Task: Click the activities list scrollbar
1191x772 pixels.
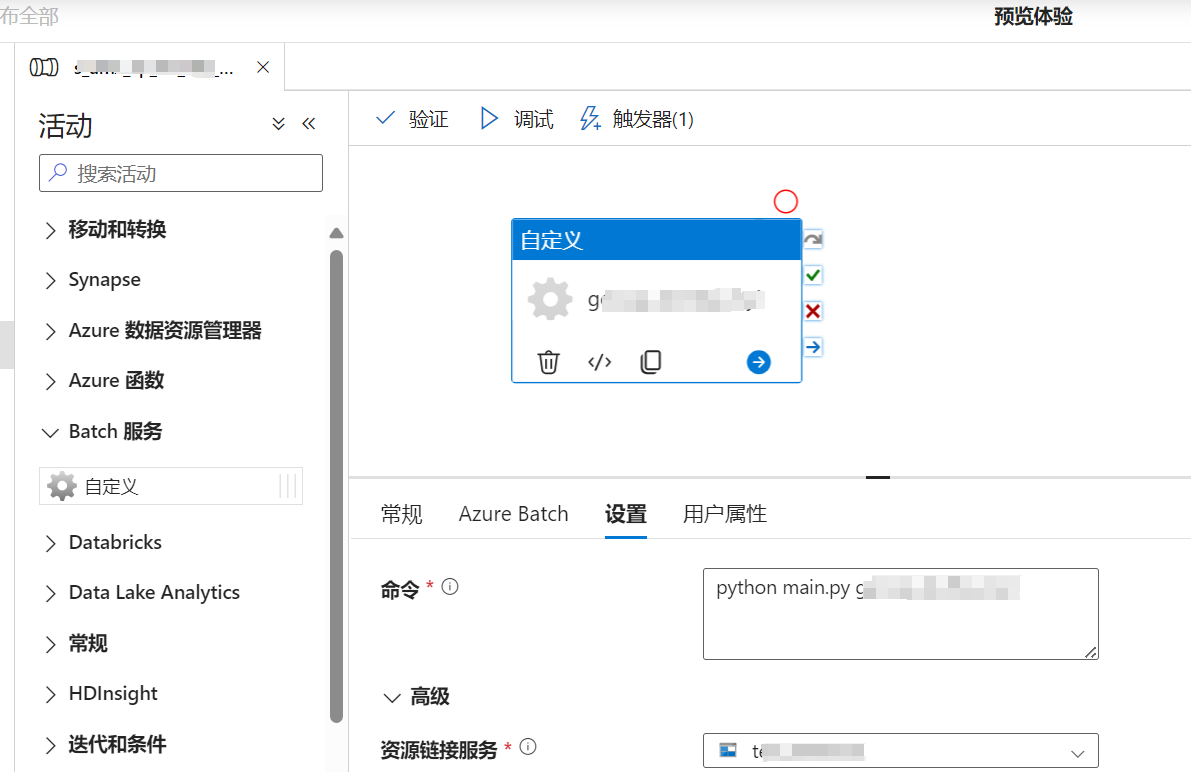Action: point(336,486)
